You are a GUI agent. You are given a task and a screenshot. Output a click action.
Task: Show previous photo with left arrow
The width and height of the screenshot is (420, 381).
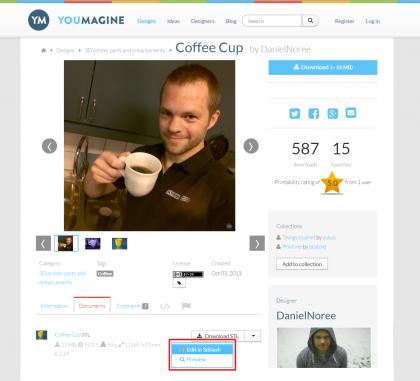49,146
